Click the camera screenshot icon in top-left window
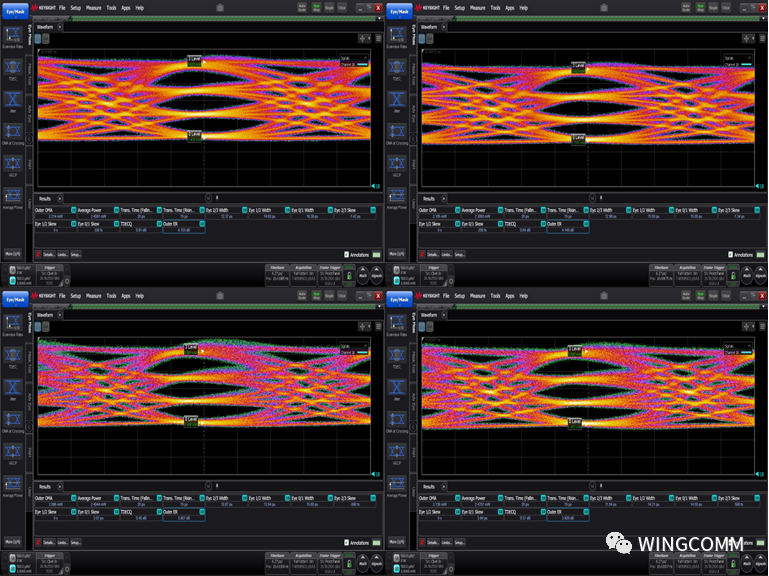This screenshot has height=576, width=769. tap(219, 7)
